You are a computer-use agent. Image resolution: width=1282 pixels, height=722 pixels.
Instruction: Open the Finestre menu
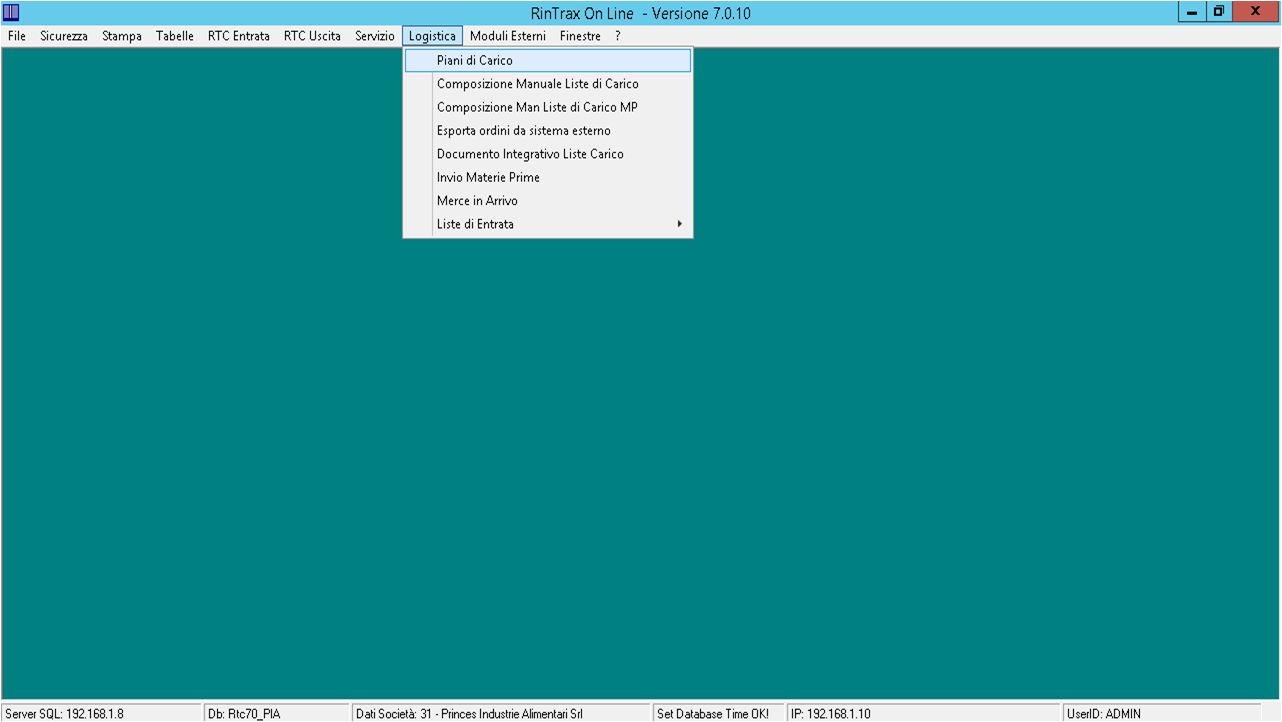[x=580, y=36]
